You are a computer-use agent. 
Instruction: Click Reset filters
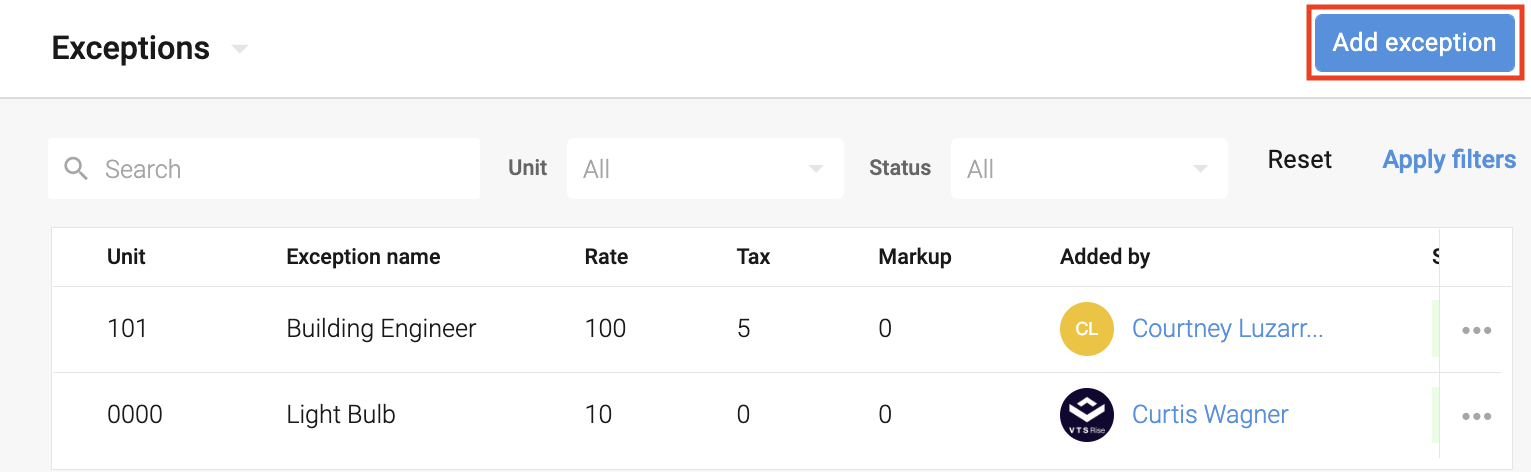pyautogui.click(x=1300, y=160)
